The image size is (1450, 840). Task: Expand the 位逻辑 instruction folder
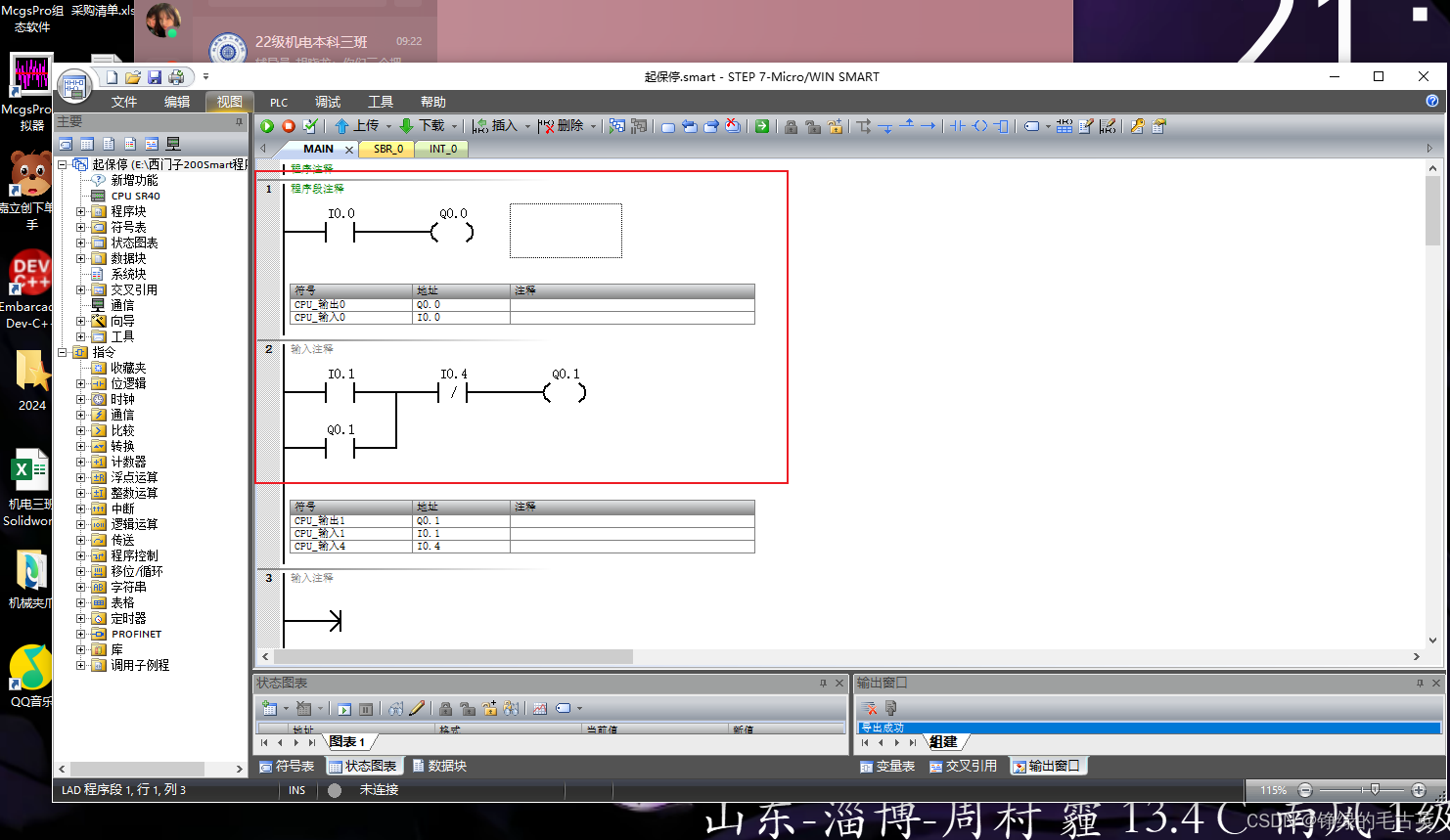[x=81, y=383]
